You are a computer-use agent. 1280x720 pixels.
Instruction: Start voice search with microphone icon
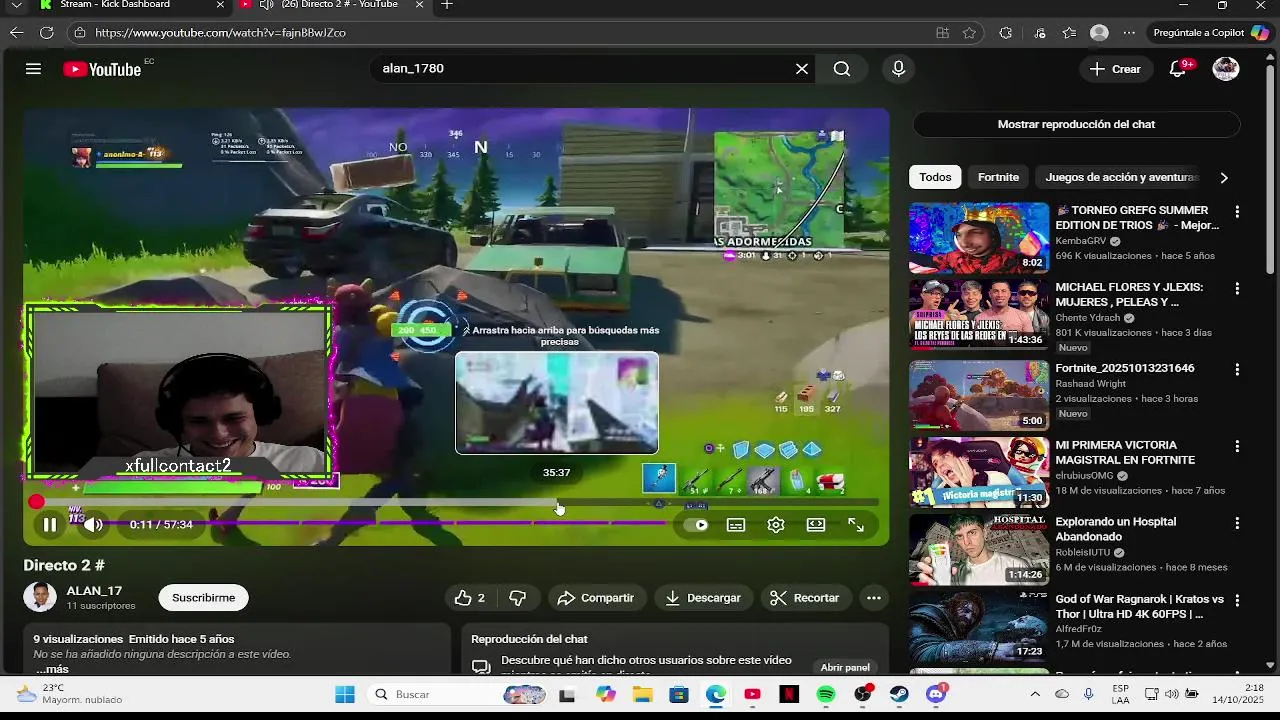(898, 69)
